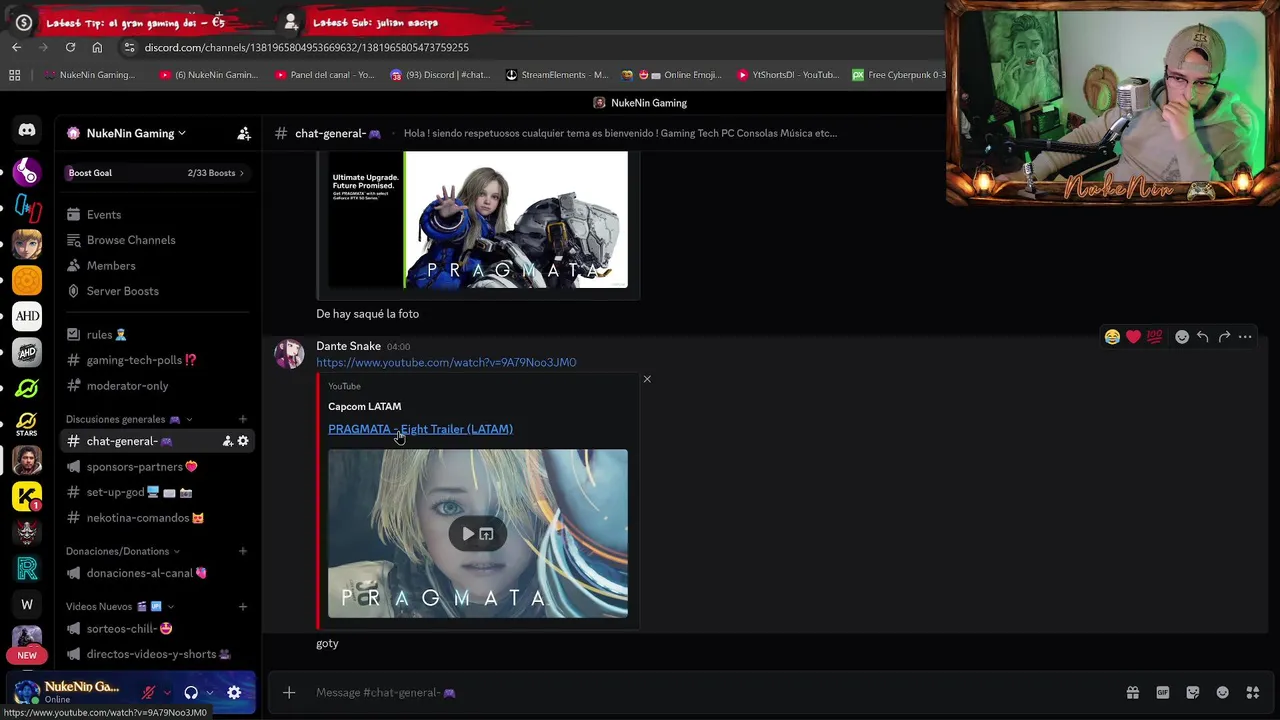The image size is (1280, 720).
Task: Open the GIF picker
Action: click(x=1163, y=692)
